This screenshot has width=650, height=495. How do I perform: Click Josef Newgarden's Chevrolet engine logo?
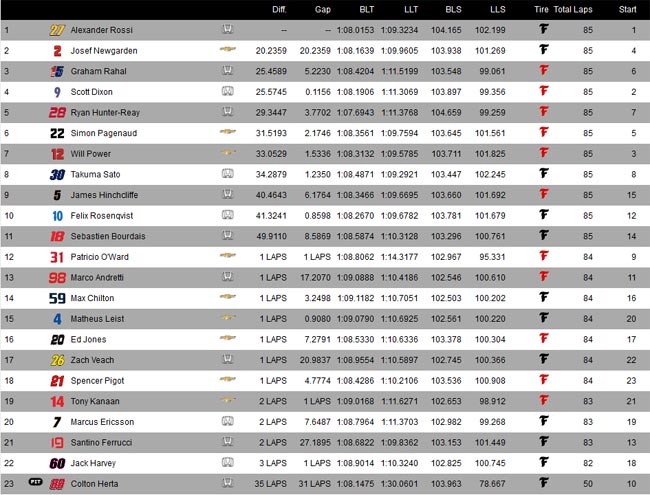228,49
